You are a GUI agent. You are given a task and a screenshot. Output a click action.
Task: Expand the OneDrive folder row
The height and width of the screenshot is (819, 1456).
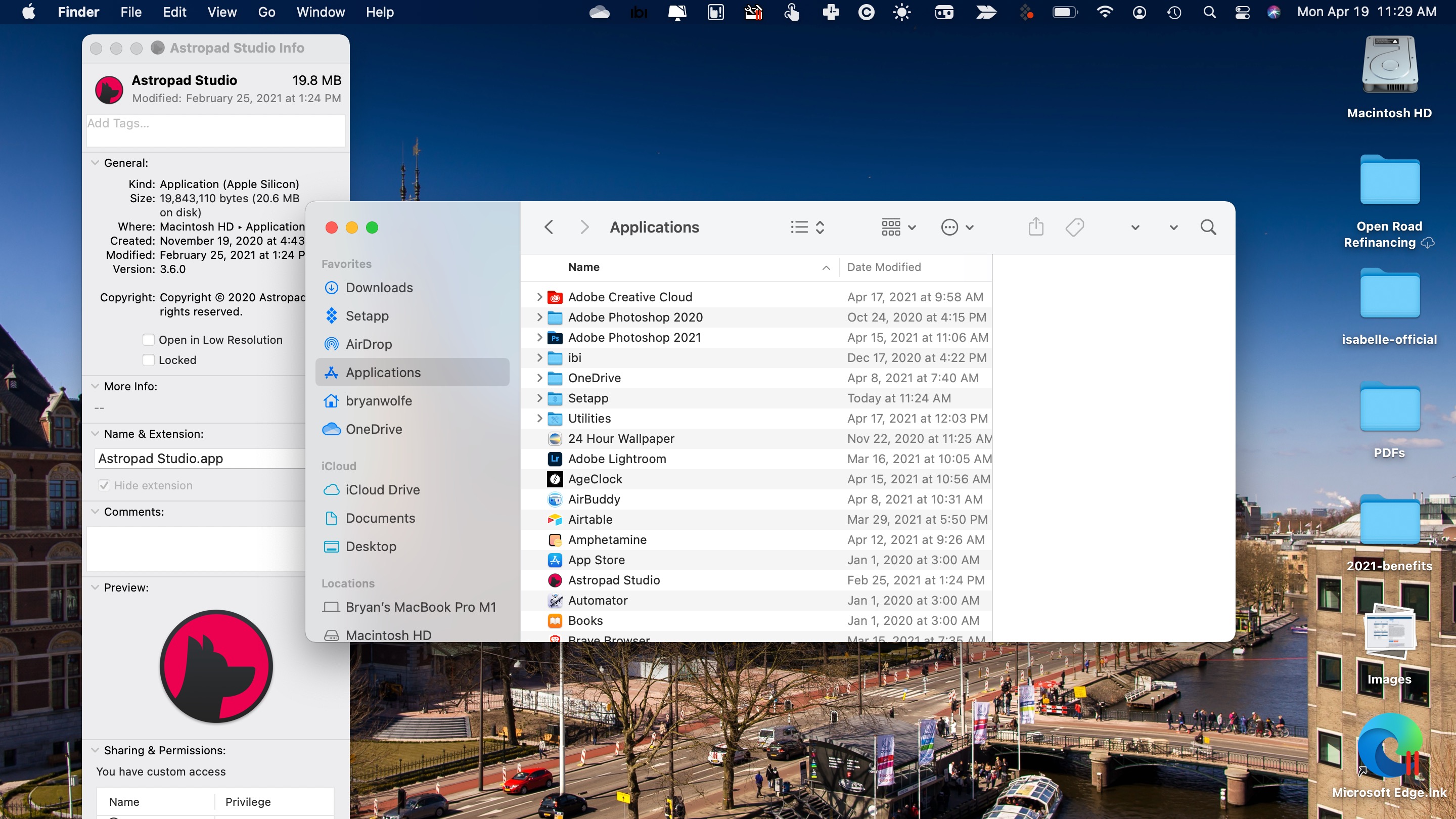point(539,378)
